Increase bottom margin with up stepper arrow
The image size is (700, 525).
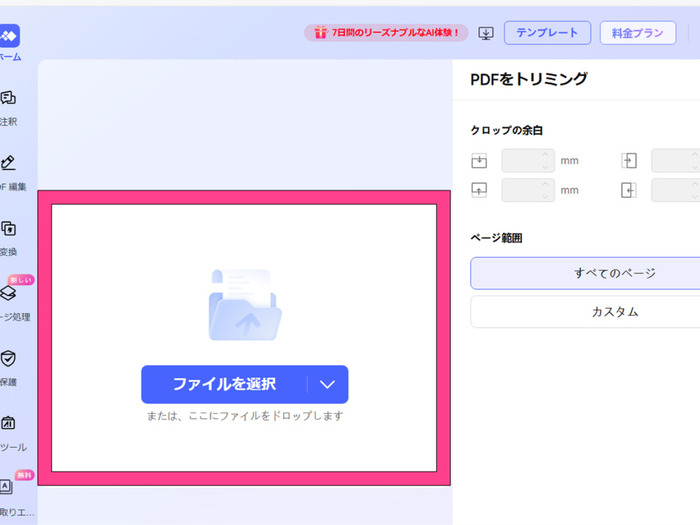point(545,184)
